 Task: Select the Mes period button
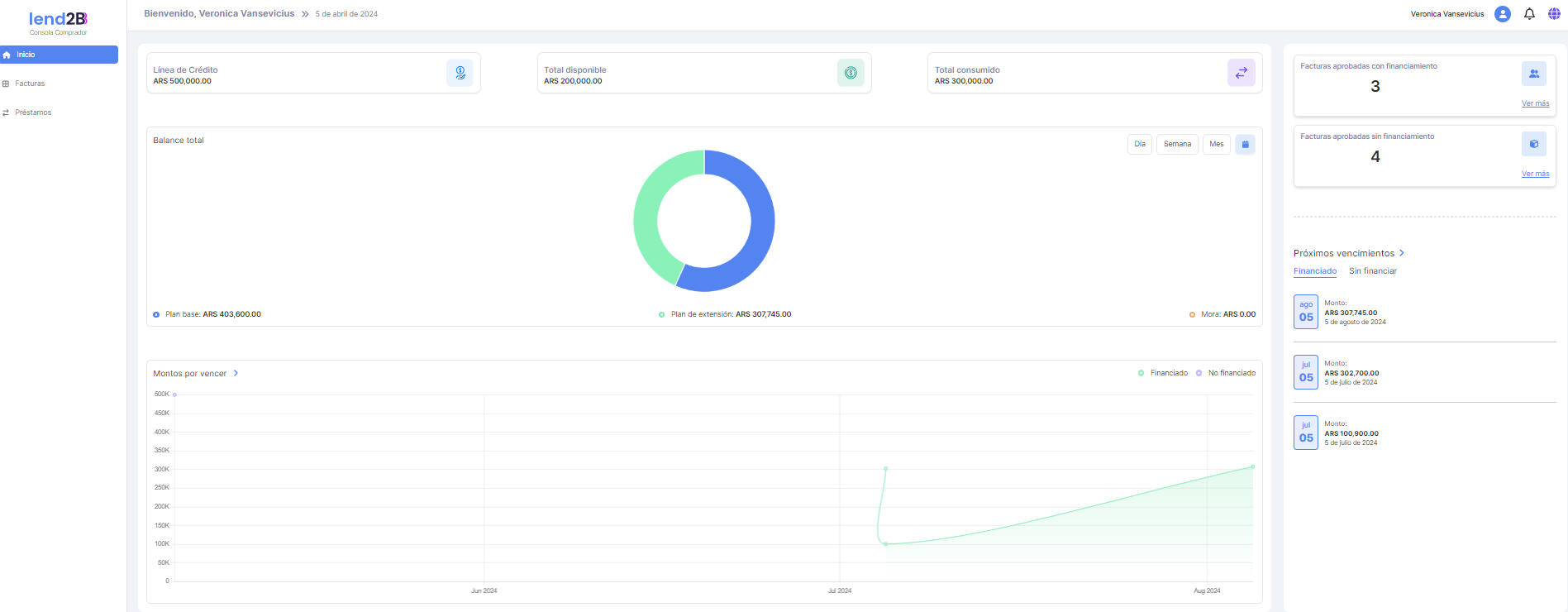1216,144
